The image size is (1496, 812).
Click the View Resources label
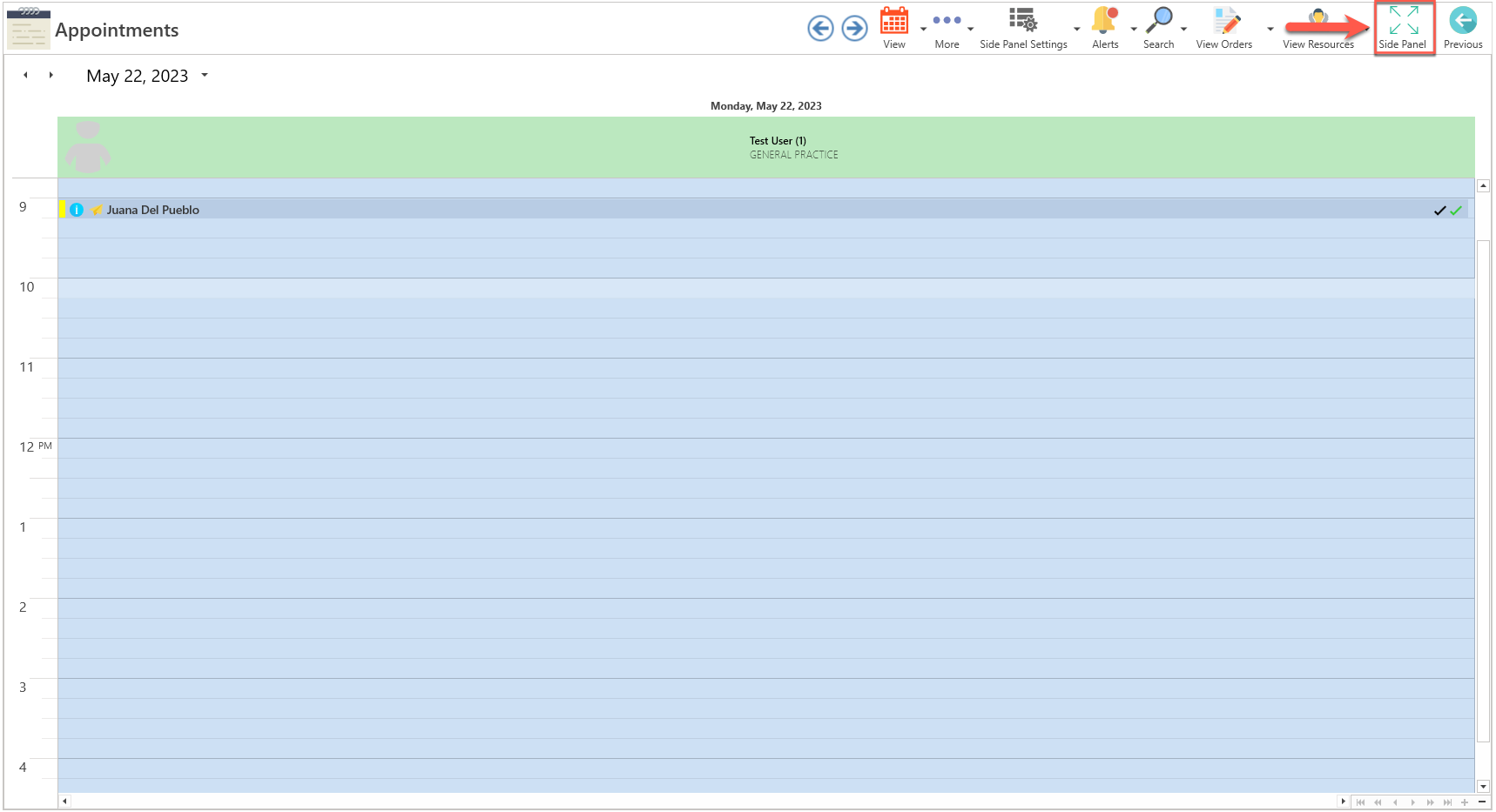coord(1318,44)
